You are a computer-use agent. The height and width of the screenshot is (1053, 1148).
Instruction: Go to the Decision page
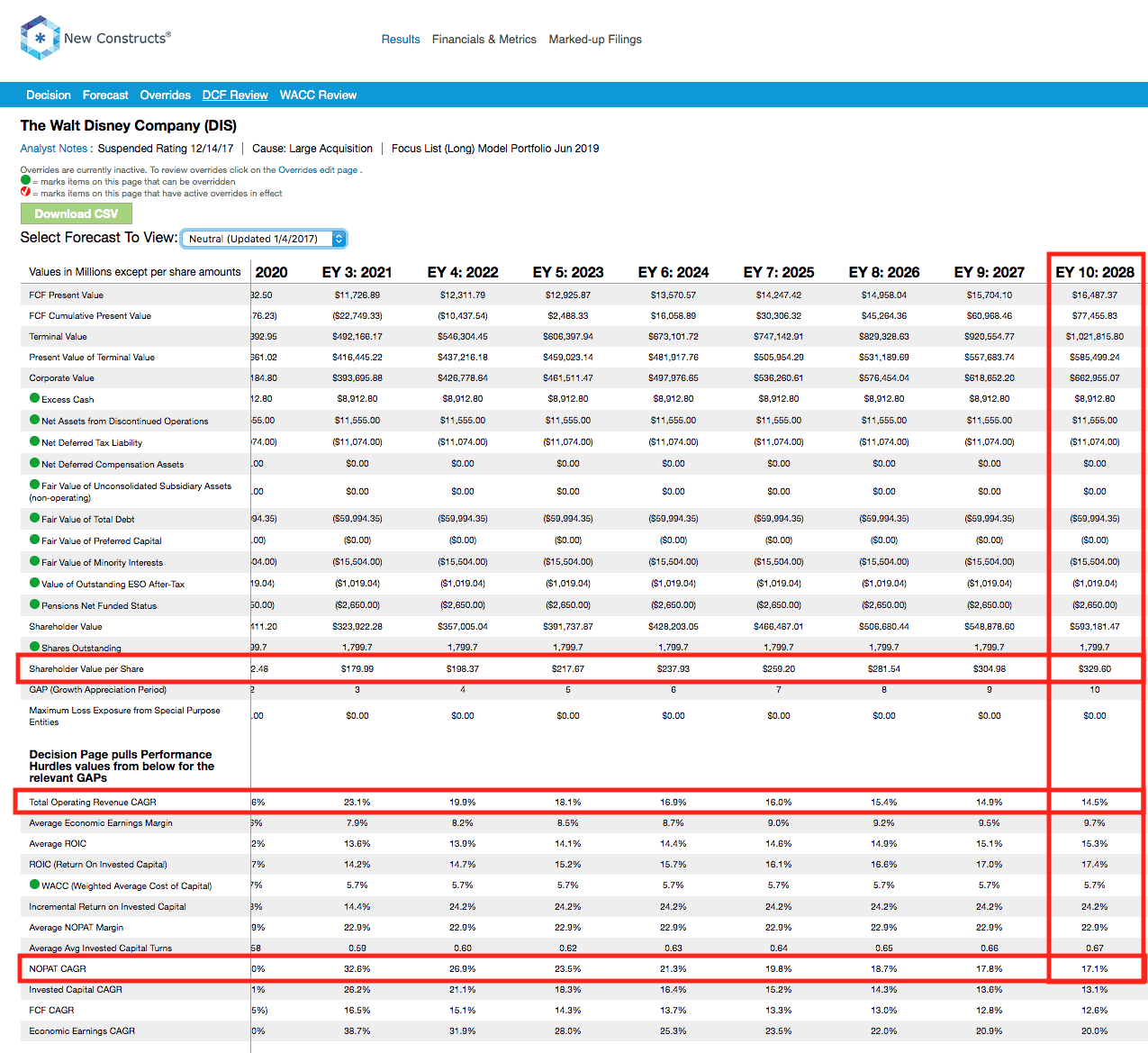tap(49, 95)
